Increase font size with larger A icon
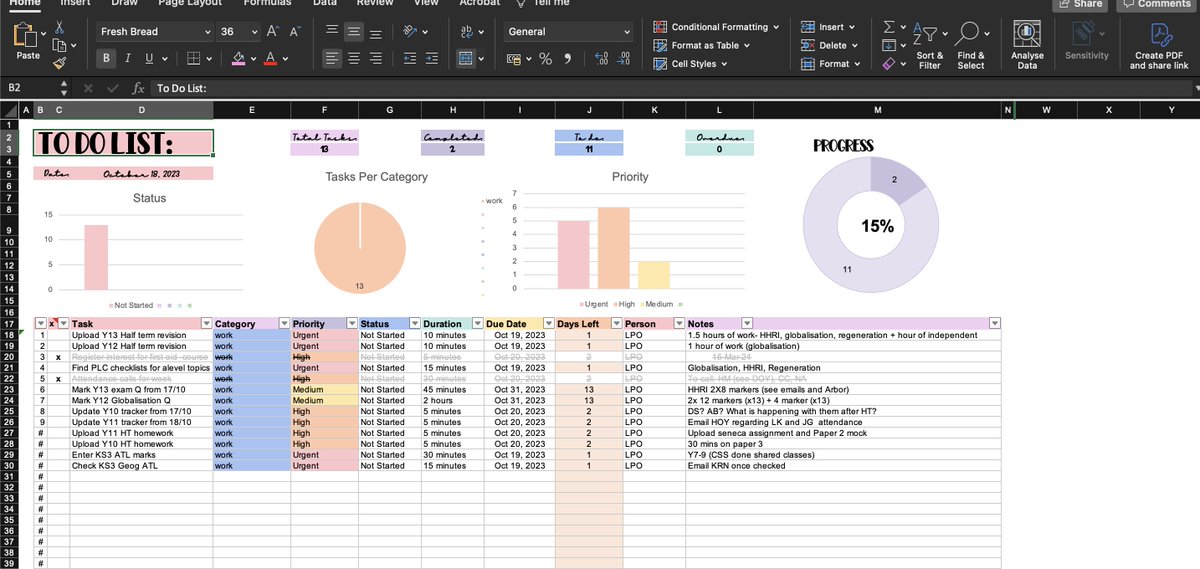The image size is (1200, 569). pyautogui.click(x=273, y=32)
